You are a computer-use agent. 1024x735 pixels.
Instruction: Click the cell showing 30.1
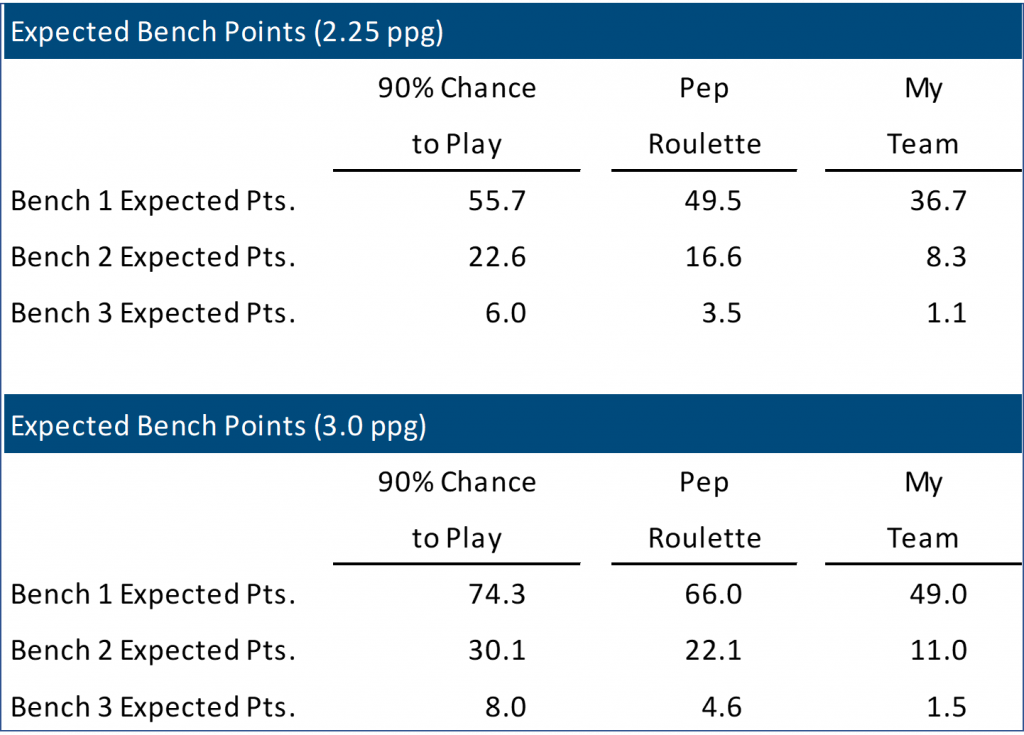[x=497, y=651]
